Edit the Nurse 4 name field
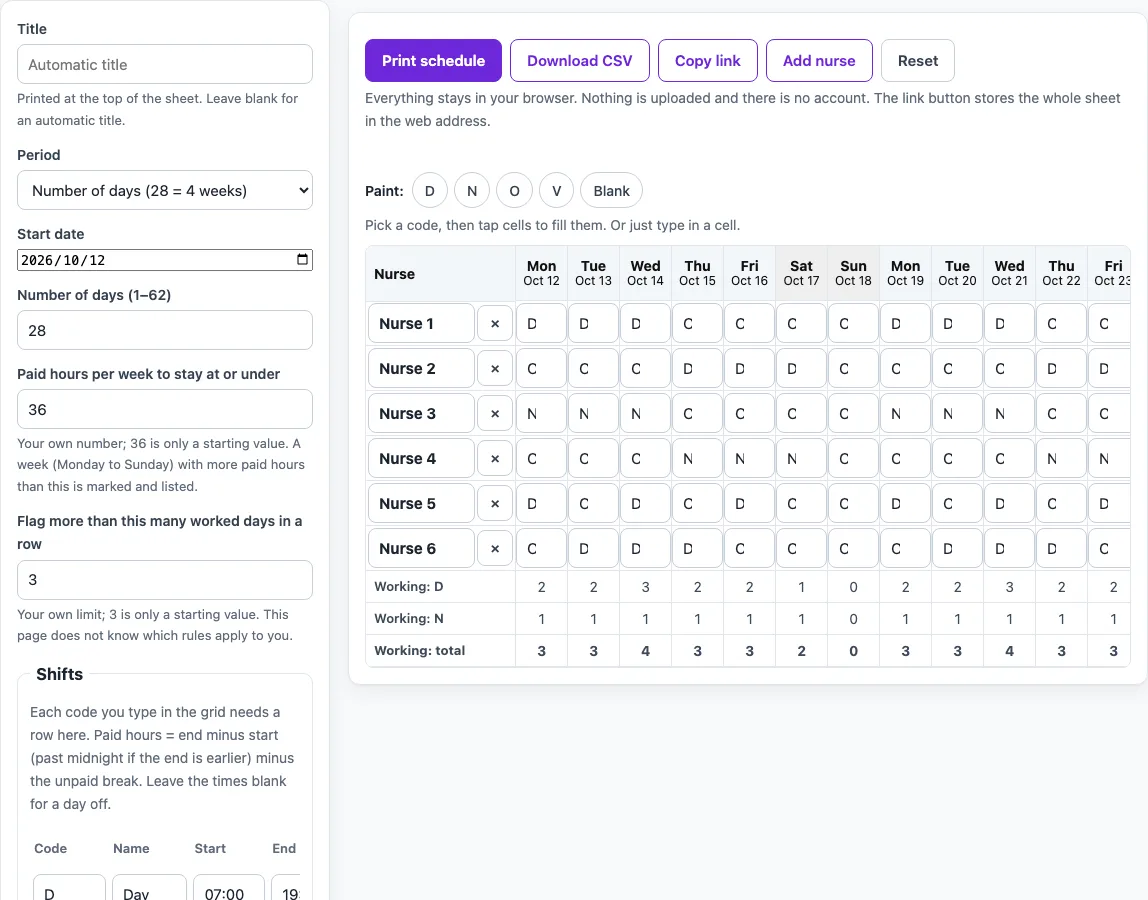 (421, 458)
